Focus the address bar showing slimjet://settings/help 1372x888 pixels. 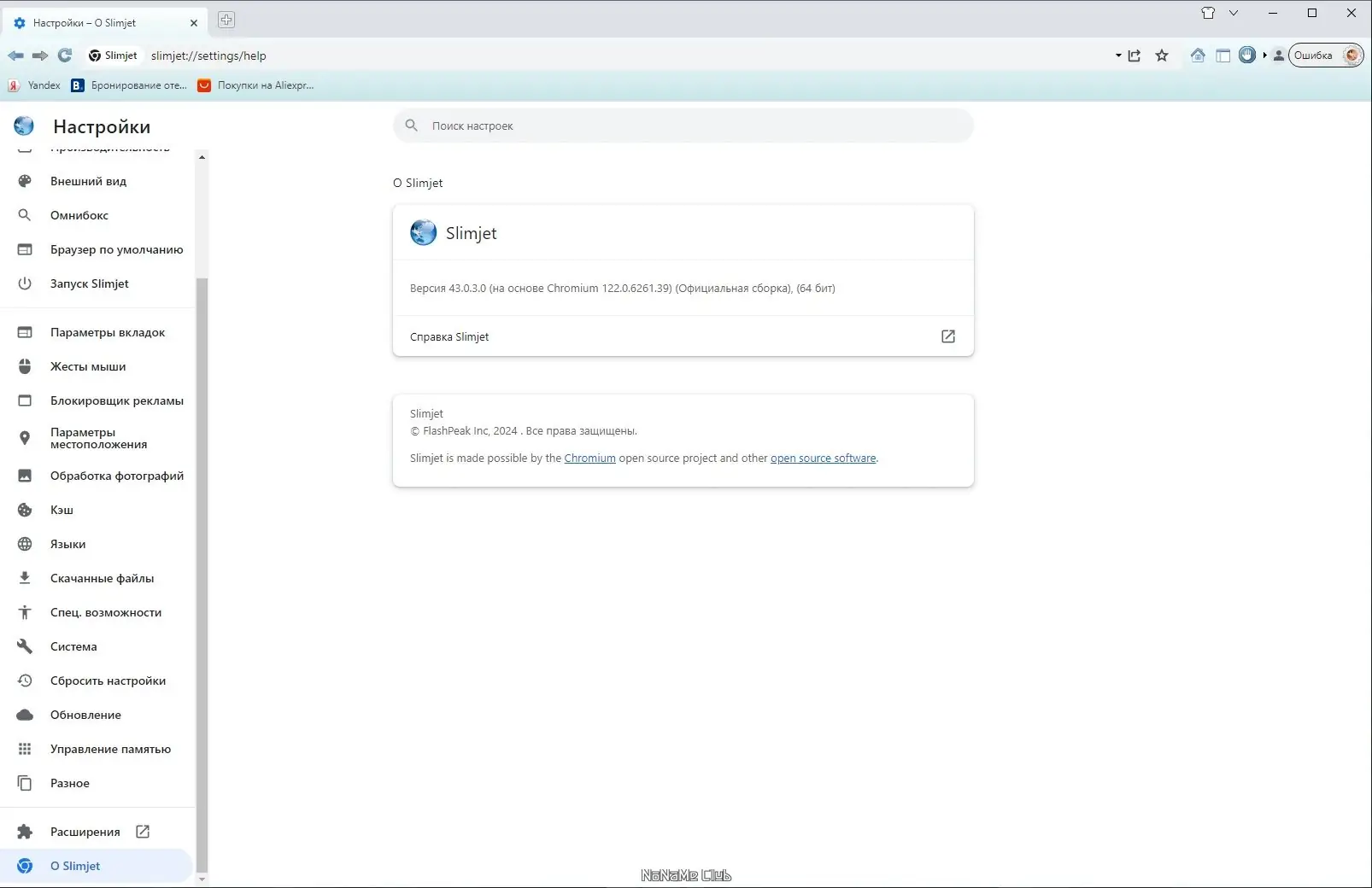(x=628, y=55)
